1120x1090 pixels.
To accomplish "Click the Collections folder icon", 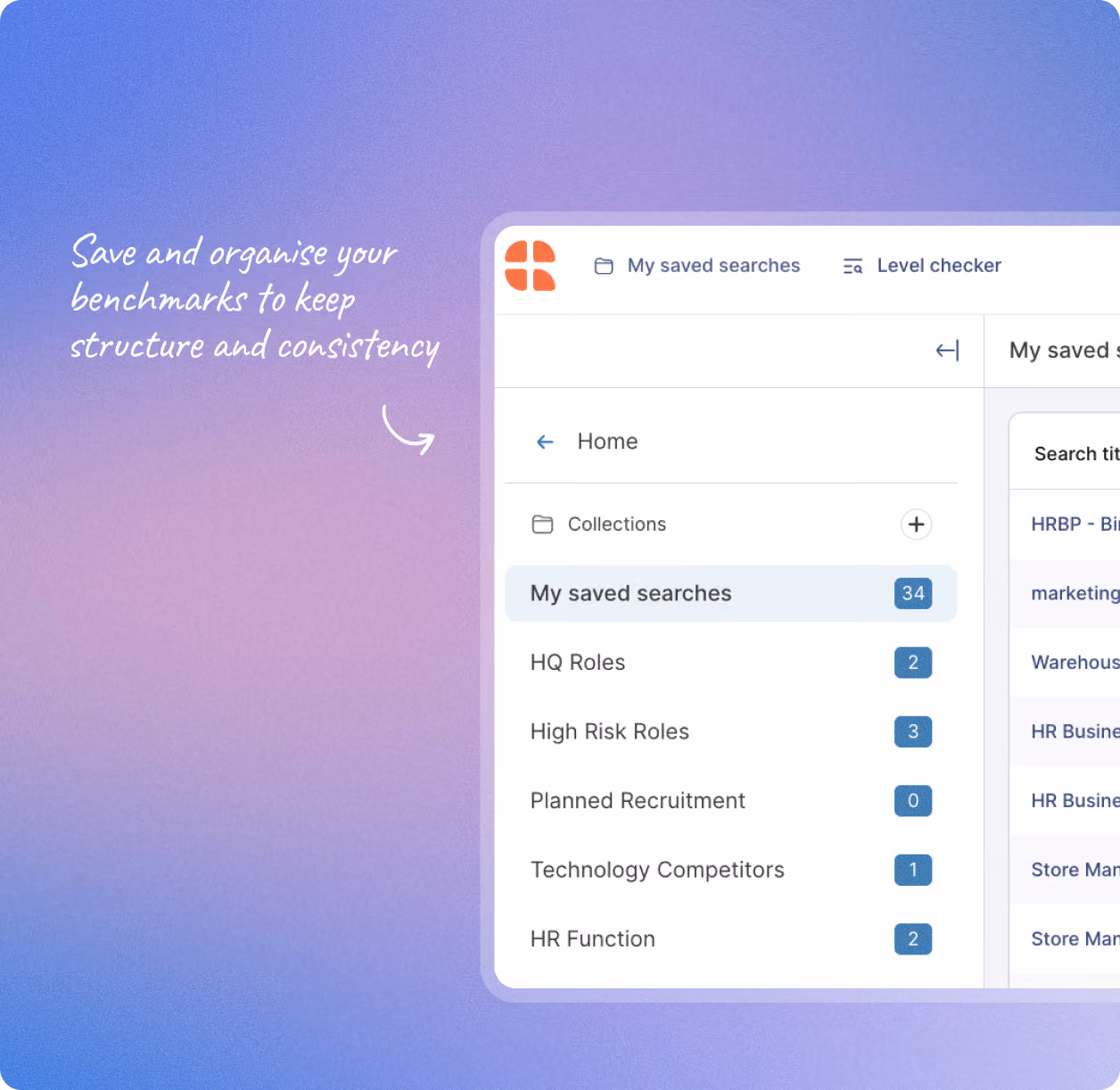I will pos(542,524).
